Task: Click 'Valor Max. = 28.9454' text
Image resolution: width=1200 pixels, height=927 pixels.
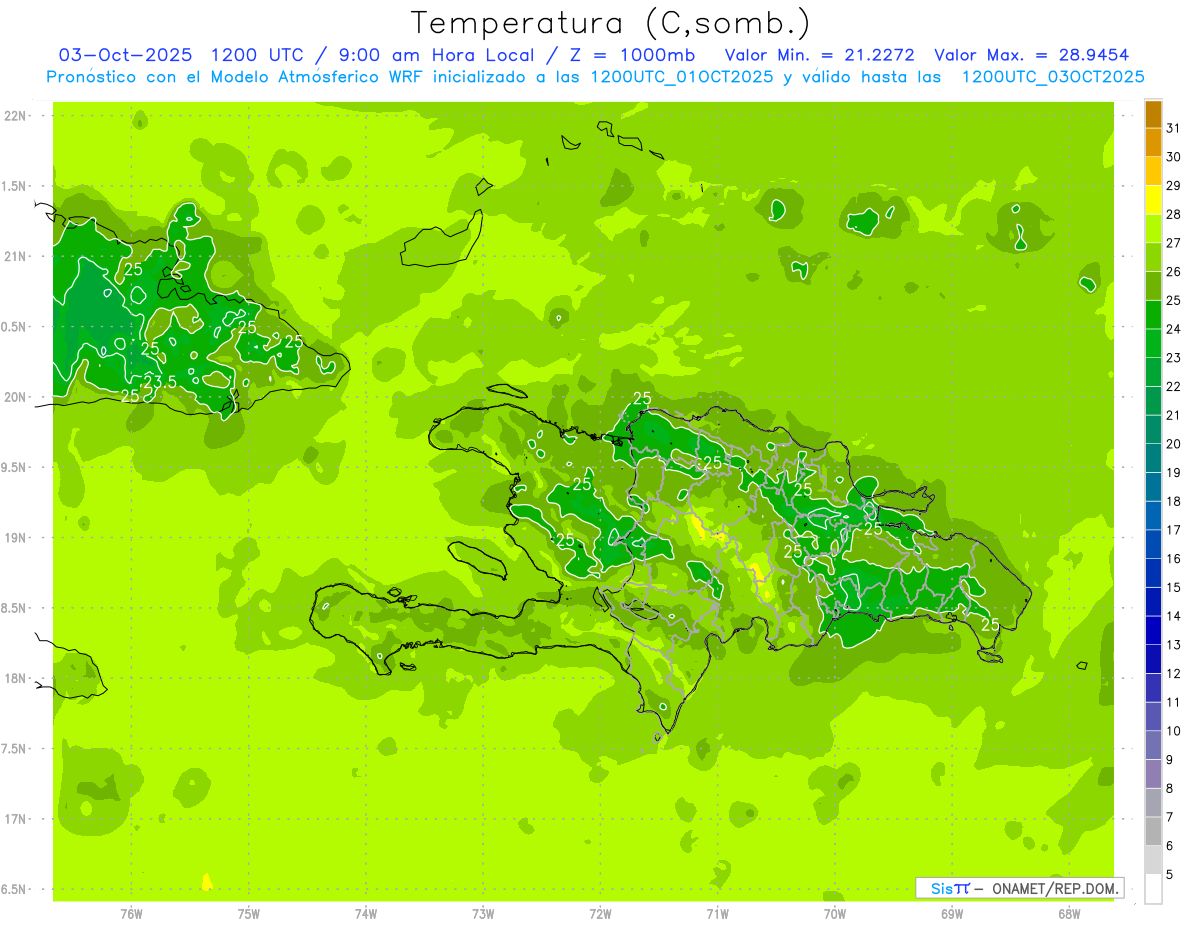Action: 1031,55
